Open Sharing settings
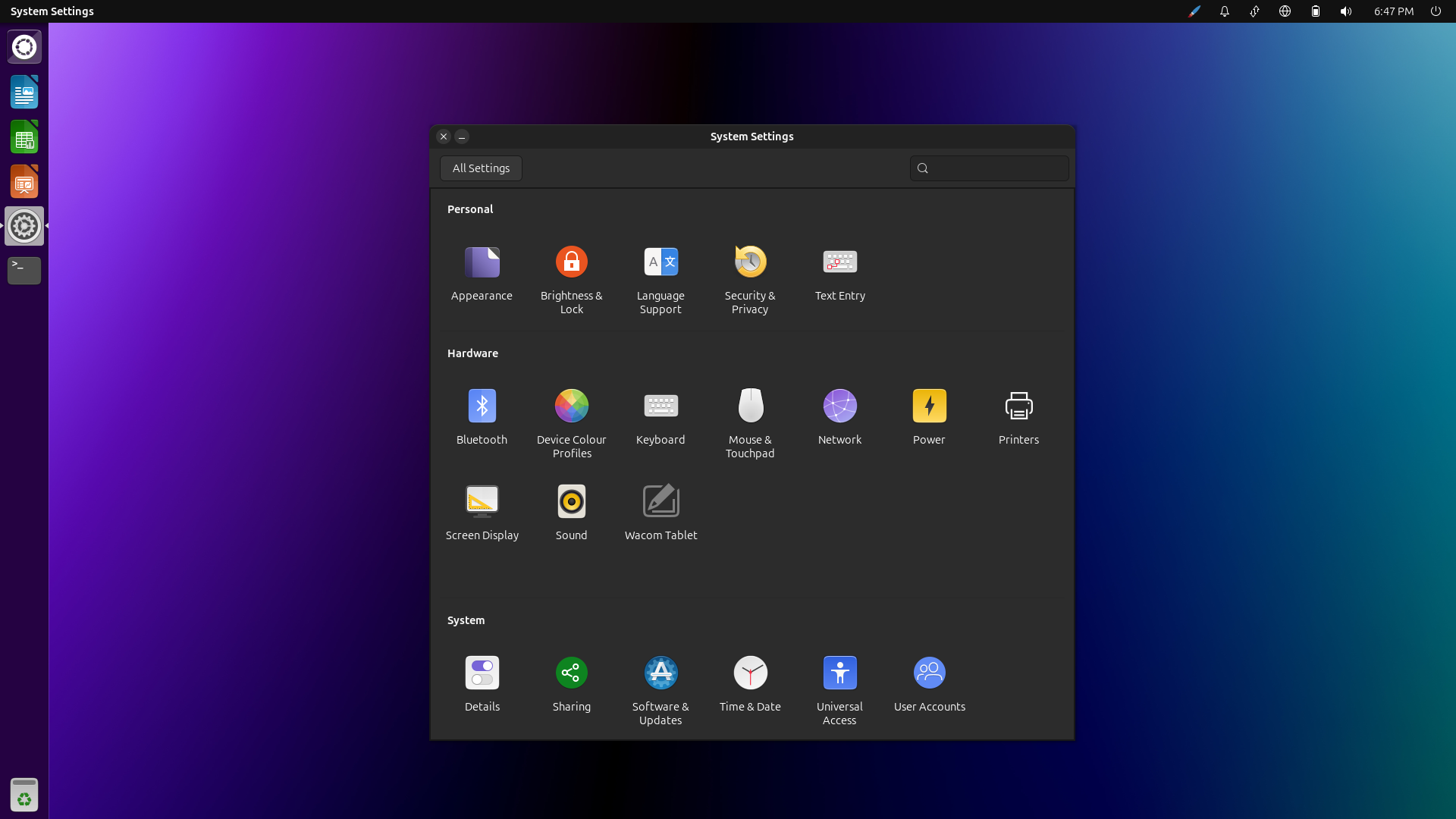Viewport: 1456px width, 819px height. (571, 685)
